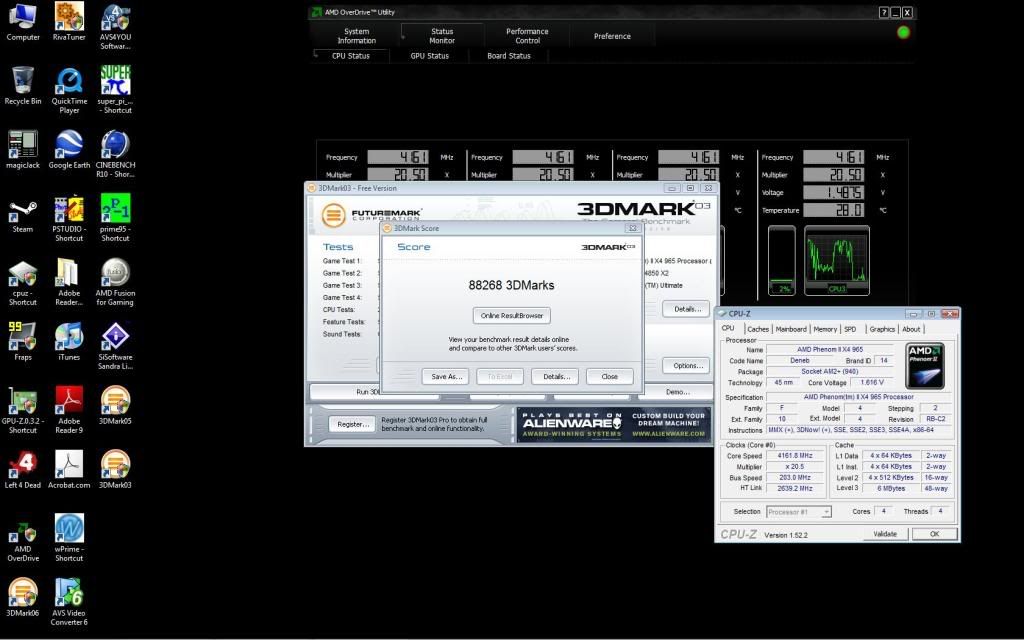The height and width of the screenshot is (640, 1024).
Task: Close the 3DMark Score dialog via Close button
Action: (609, 376)
